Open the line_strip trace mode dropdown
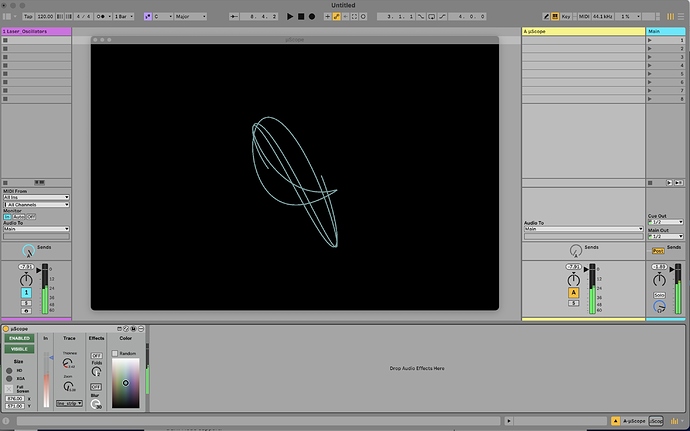This screenshot has width=690, height=431. coord(69,403)
